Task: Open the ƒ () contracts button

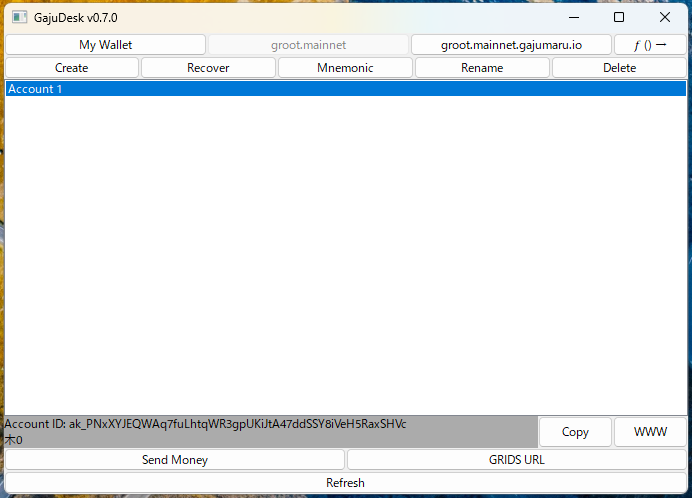Action: [650, 45]
